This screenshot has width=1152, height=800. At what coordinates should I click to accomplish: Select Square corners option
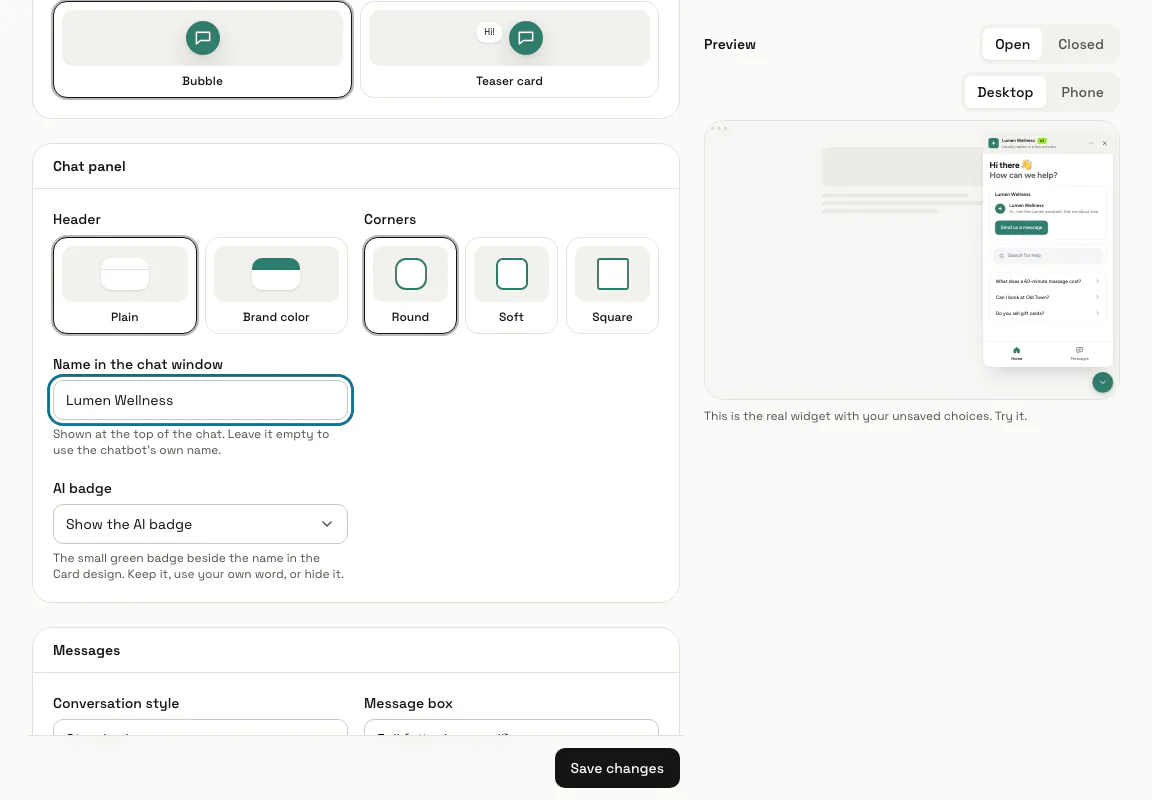click(x=612, y=285)
